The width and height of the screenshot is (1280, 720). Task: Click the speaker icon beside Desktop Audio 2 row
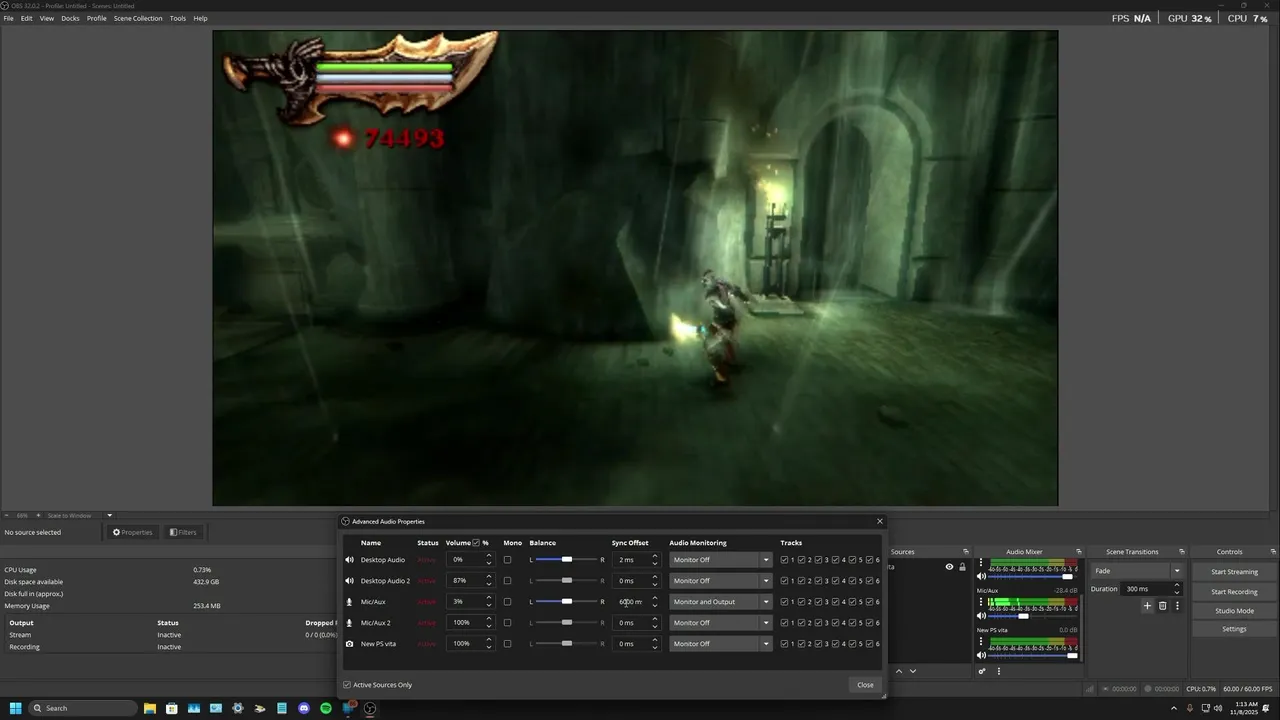[x=349, y=581]
